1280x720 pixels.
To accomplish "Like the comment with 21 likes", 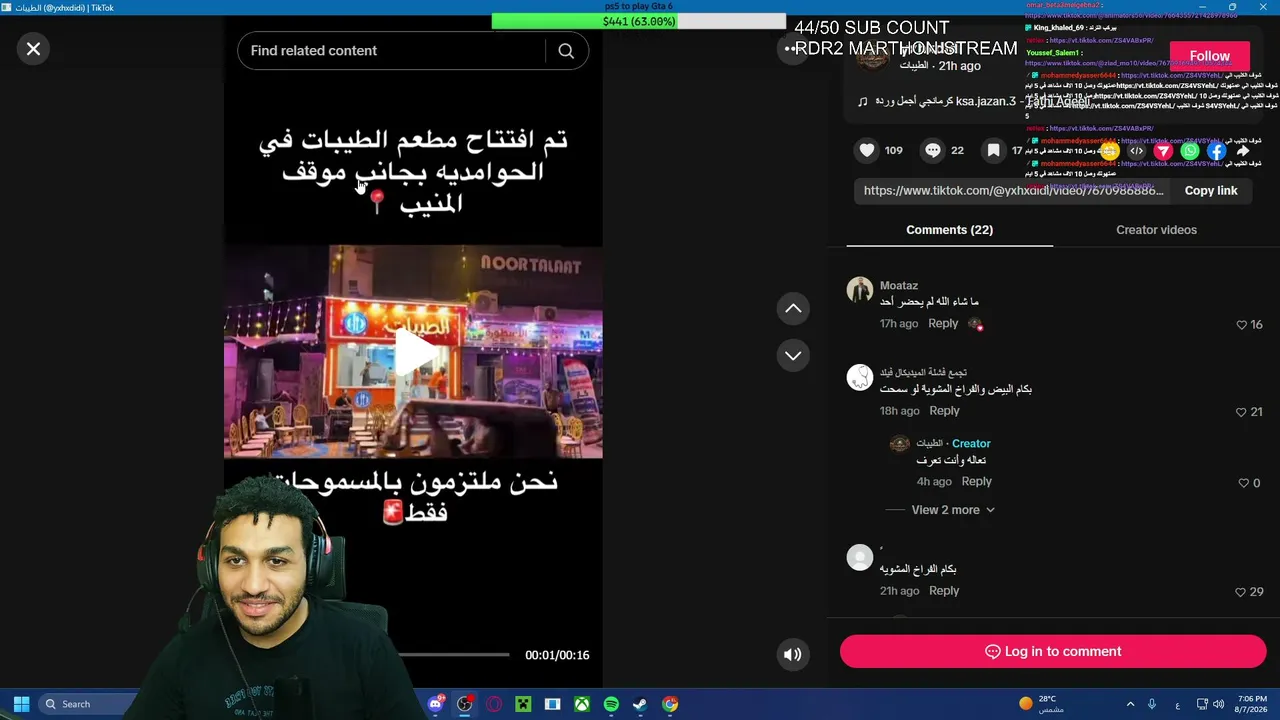I will coord(1242,412).
